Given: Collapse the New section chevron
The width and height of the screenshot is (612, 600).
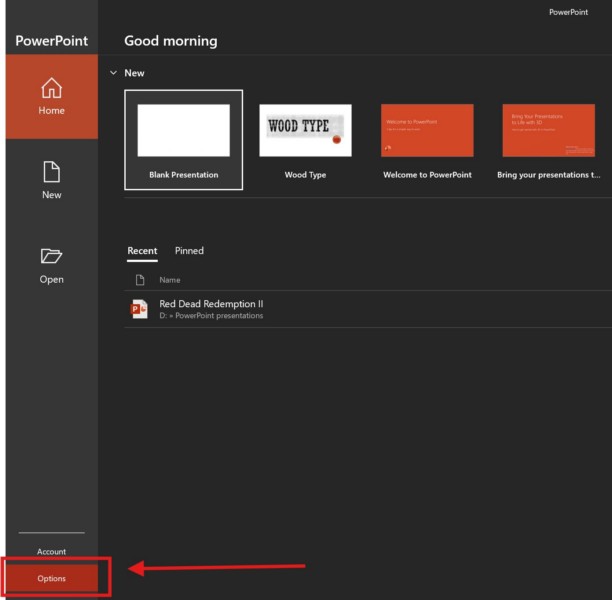Looking at the screenshot, I should coord(113,73).
